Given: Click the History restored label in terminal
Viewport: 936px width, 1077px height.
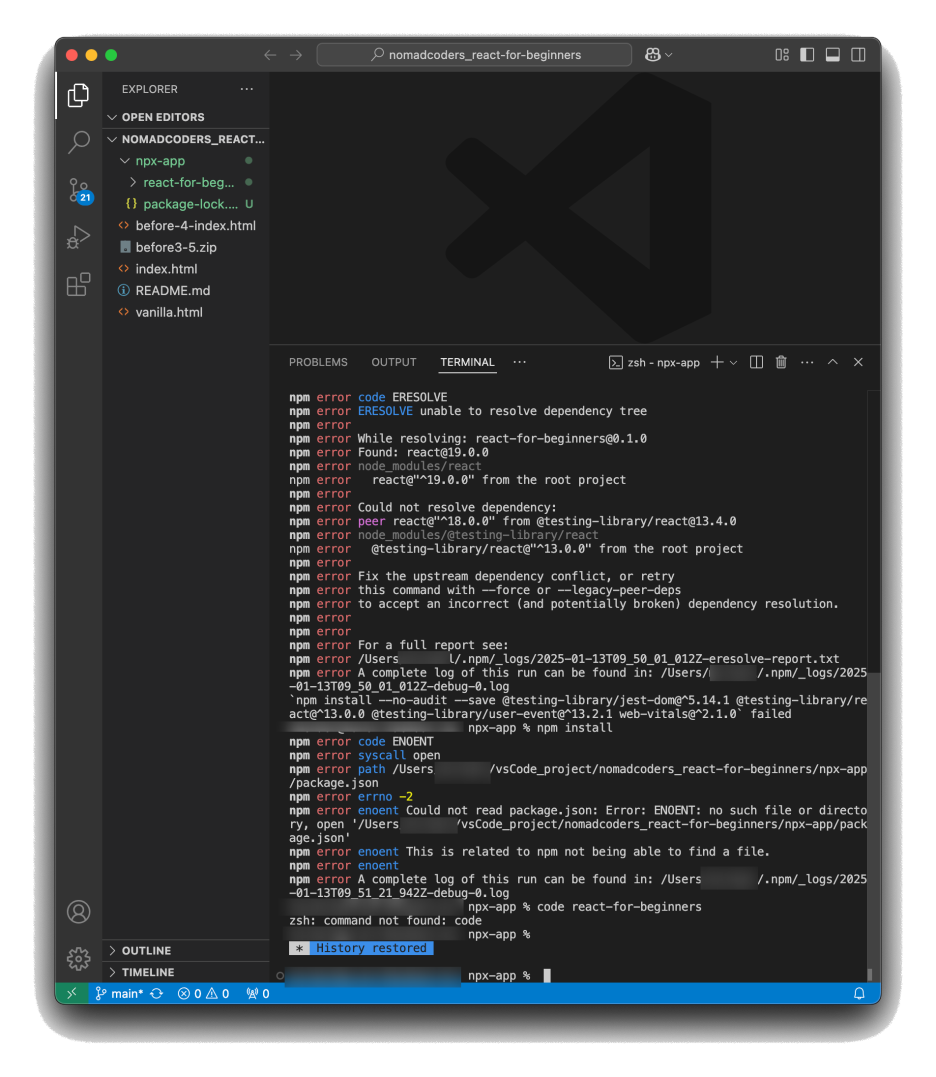Looking at the screenshot, I should click(x=371, y=948).
